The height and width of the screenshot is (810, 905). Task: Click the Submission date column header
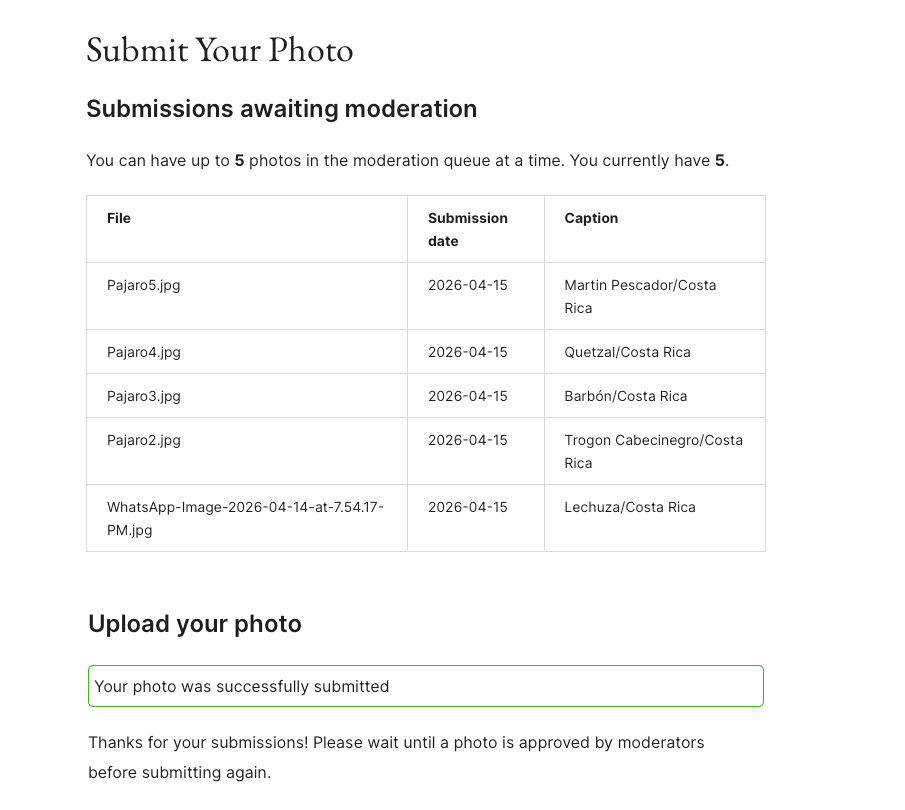467,229
